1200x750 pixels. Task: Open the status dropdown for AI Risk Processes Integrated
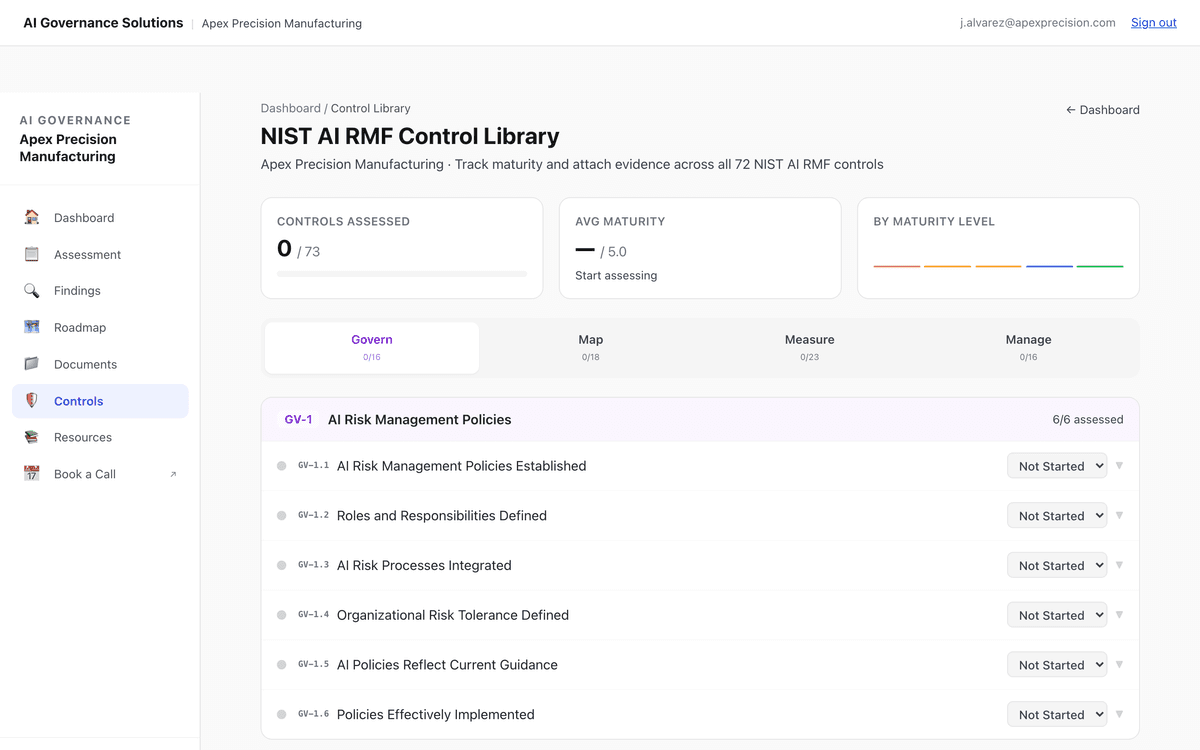click(x=1057, y=565)
